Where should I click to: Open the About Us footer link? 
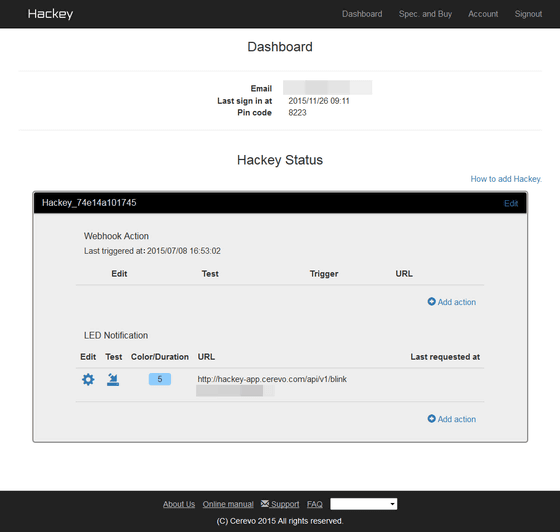(179, 504)
